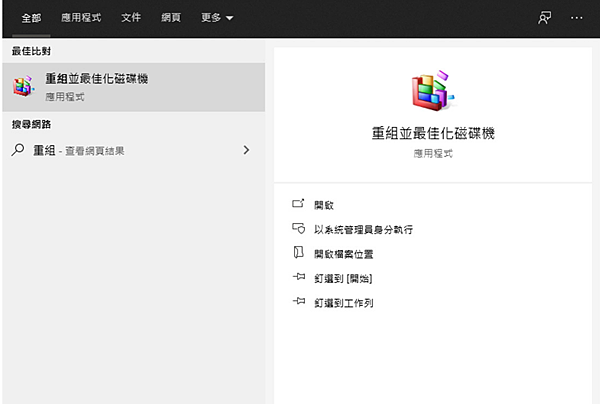Click the file location icon
Viewport: 600px width, 404px height.
298,252
